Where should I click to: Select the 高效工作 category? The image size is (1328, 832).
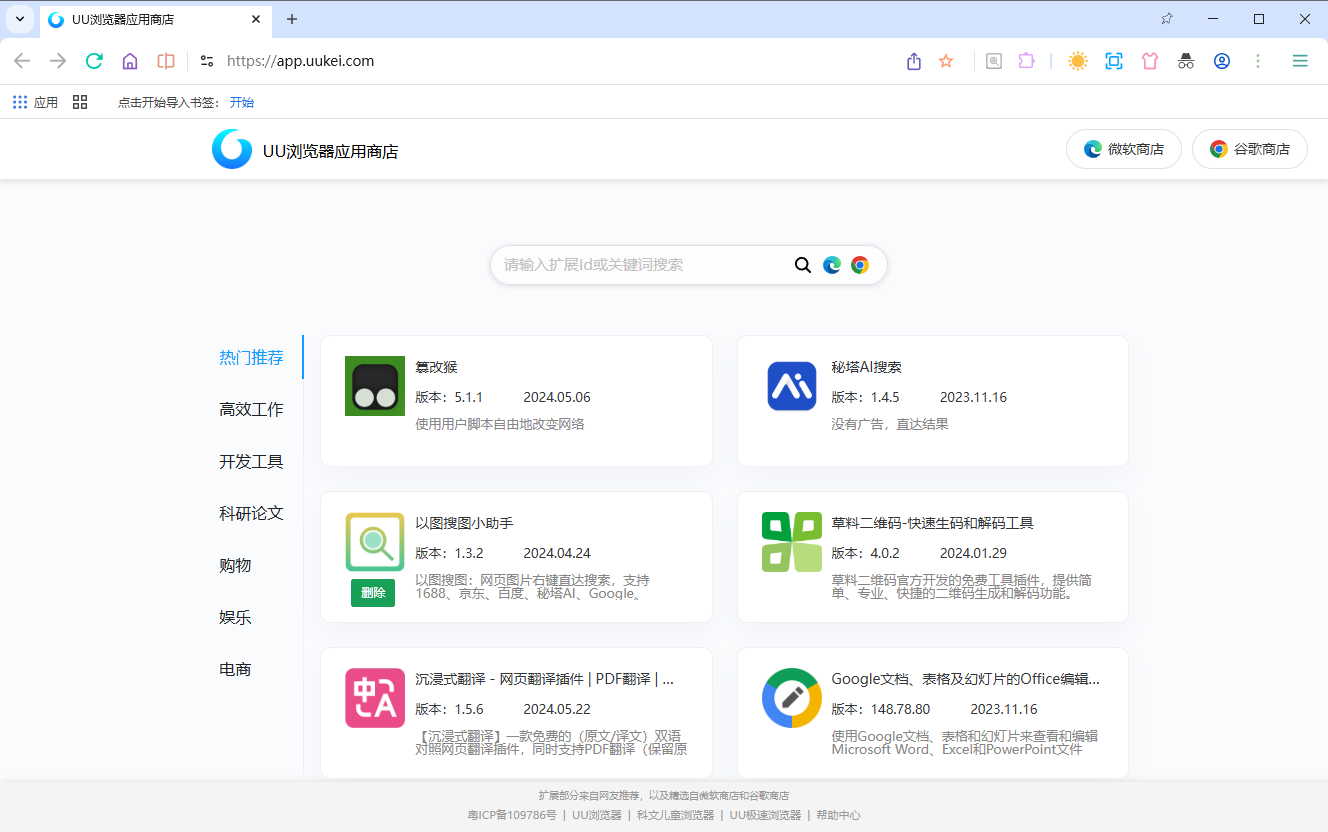coord(251,409)
